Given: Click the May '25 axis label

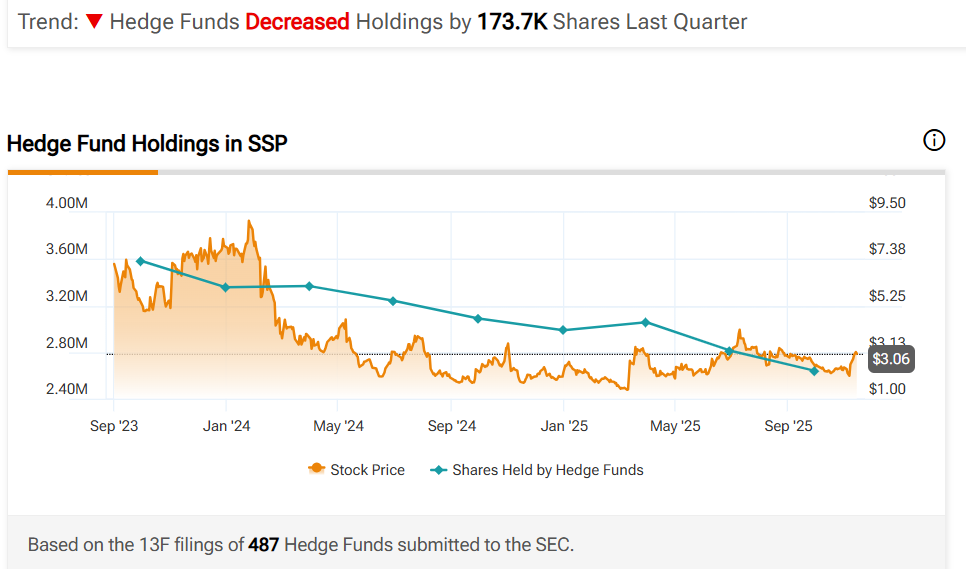Looking at the screenshot, I should 676,426.
